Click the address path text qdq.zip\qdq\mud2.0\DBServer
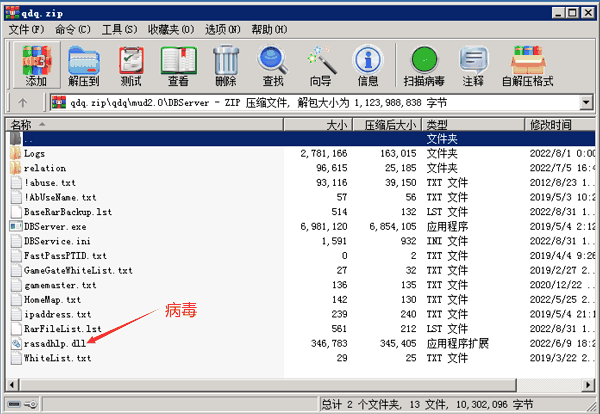Viewport: 600px width, 414px height. coord(140,103)
